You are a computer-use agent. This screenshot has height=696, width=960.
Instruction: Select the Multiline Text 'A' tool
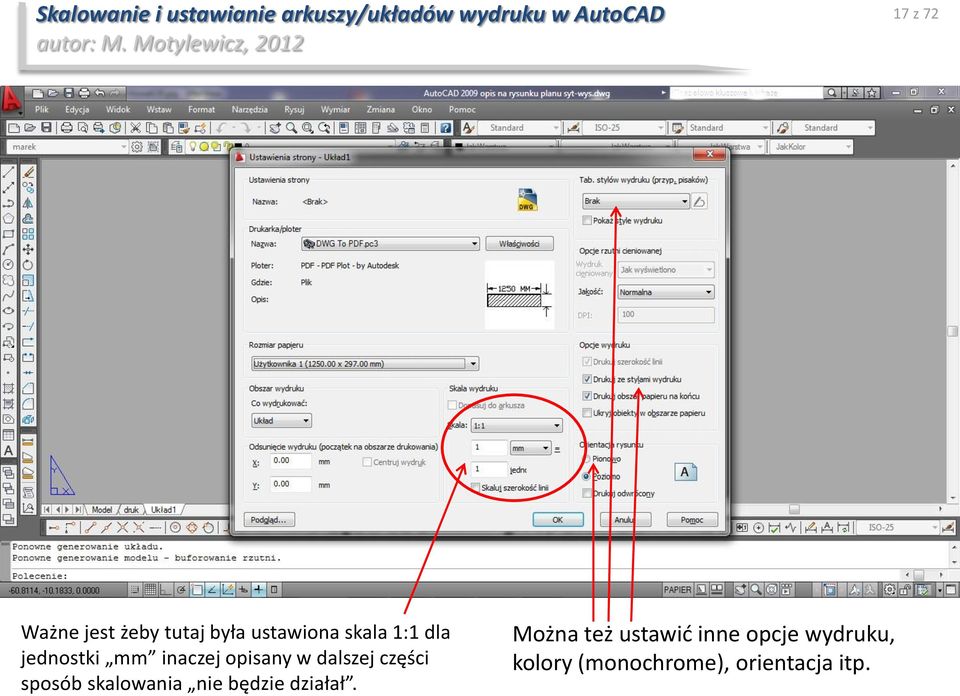coord(9,451)
